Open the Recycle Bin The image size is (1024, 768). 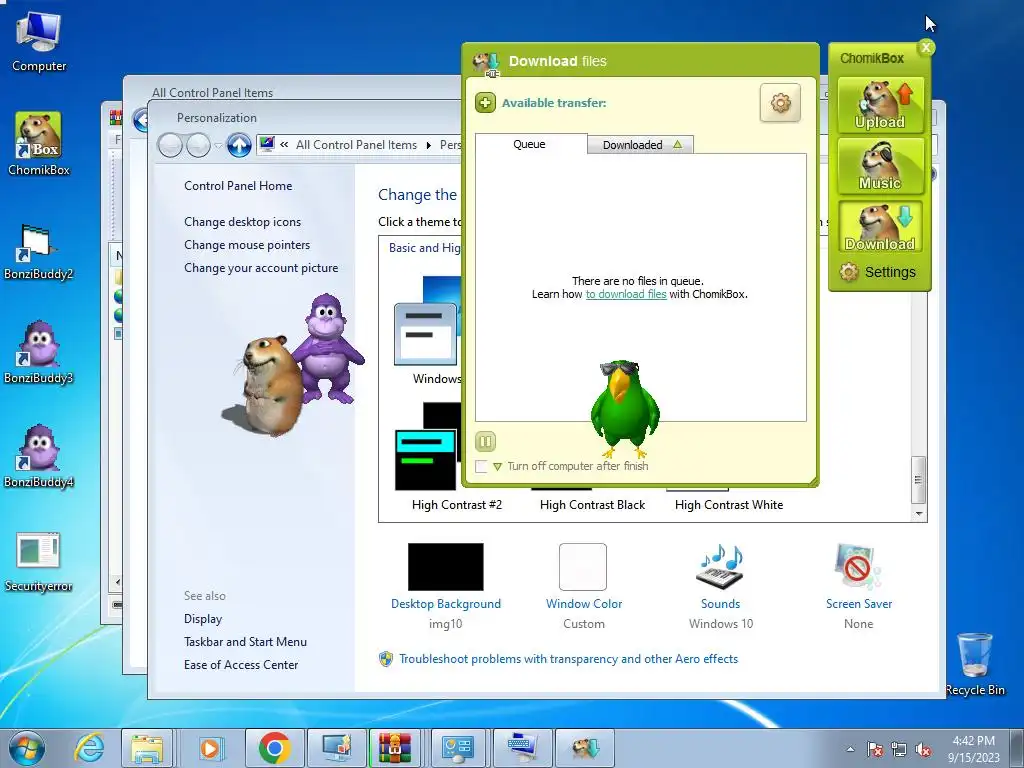(975, 664)
